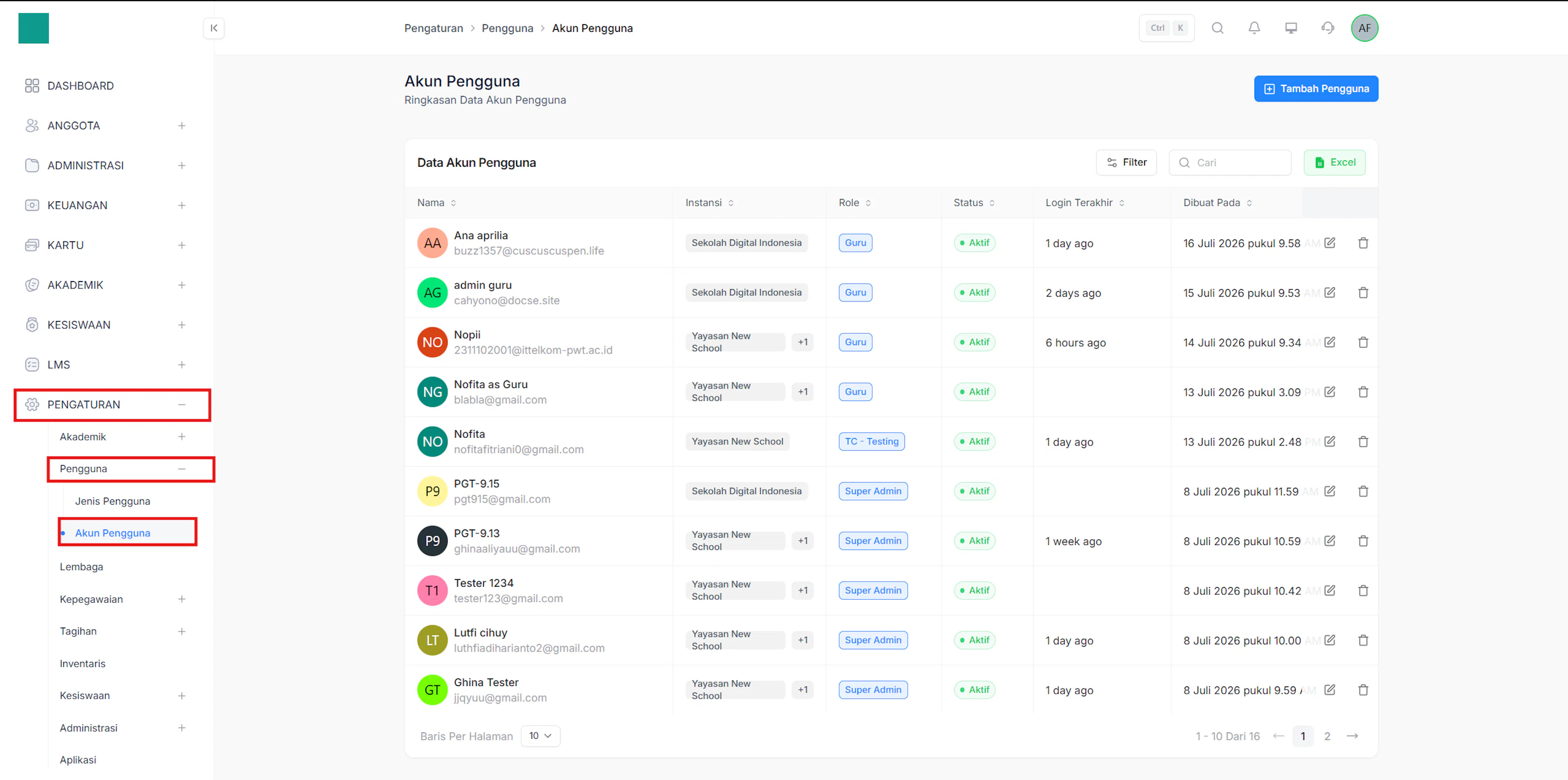Screen dimensions: 1568x780
Task: Sort table by Status column
Action: (974, 203)
